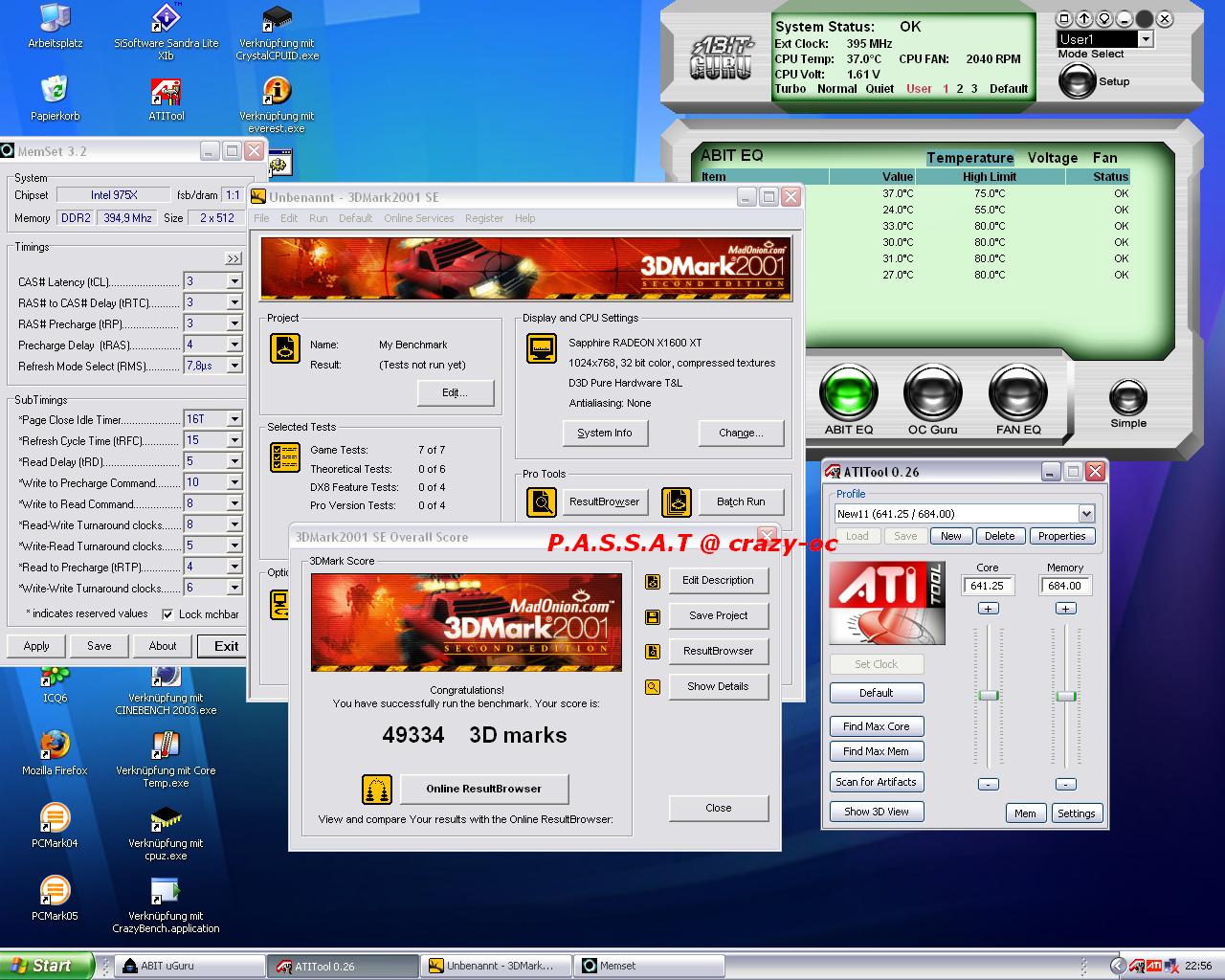The image size is (1225, 980).
Task: Click the Save Project floppy icon
Action: pos(653,616)
